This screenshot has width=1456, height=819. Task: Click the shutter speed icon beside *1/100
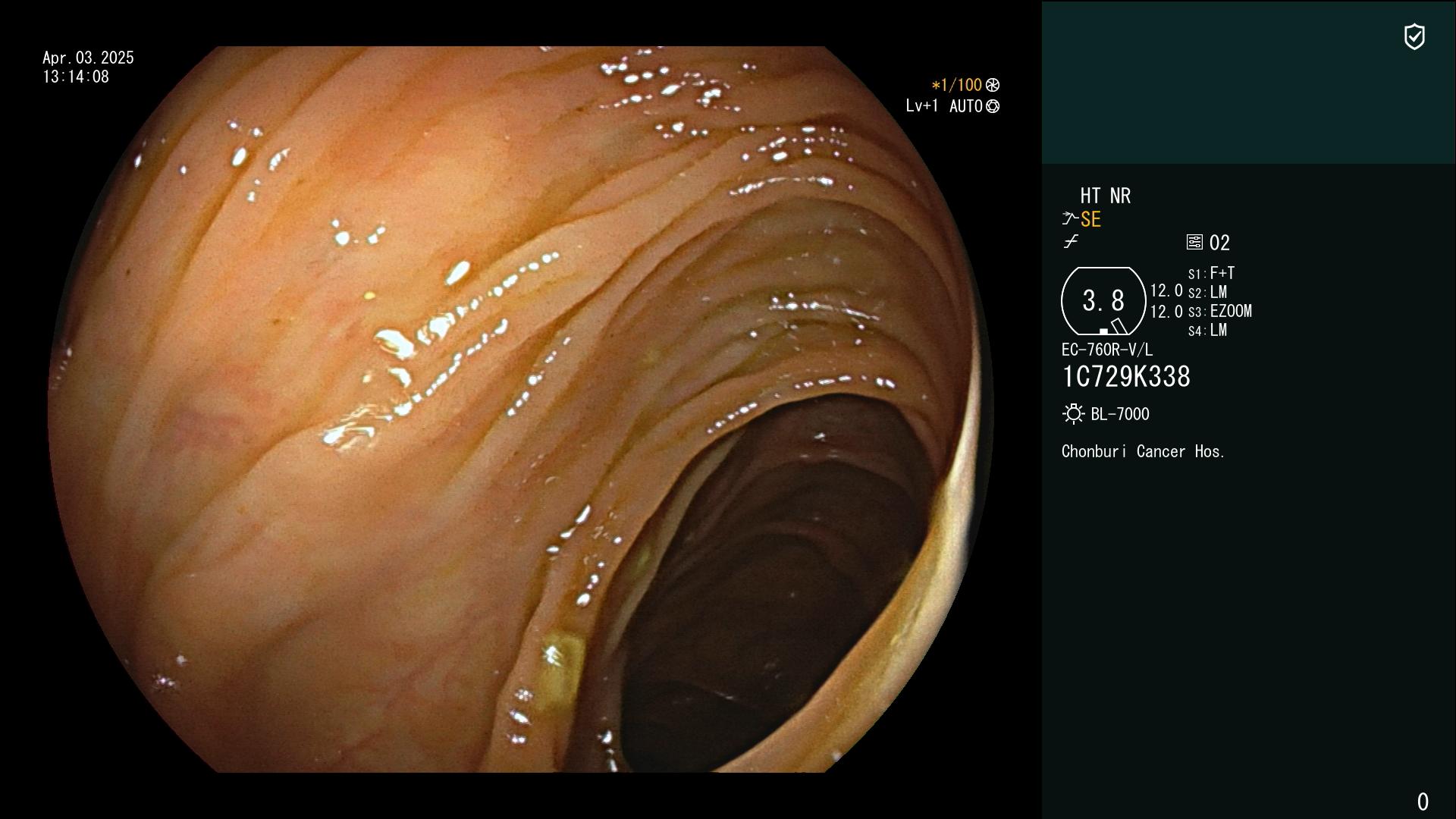[993, 85]
